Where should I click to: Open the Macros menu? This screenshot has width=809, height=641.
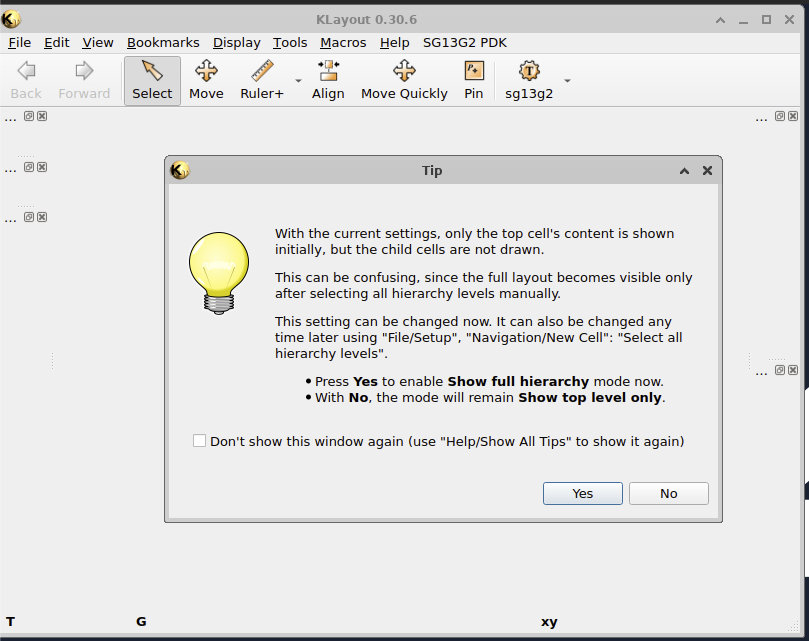pos(343,42)
